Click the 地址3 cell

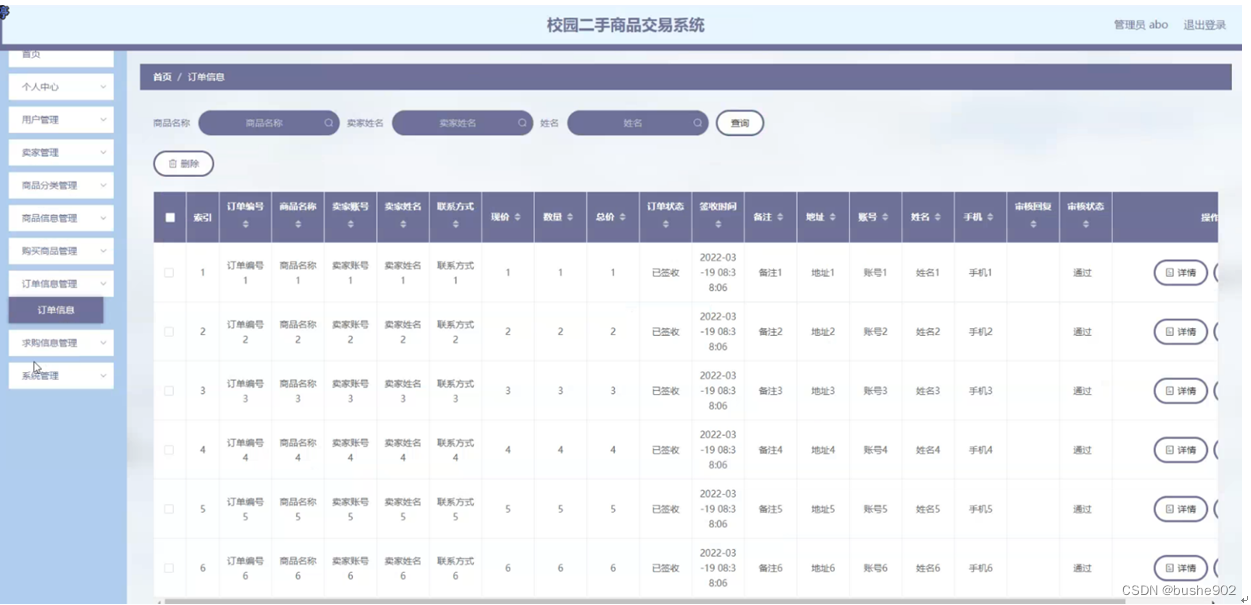pyautogui.click(x=823, y=391)
